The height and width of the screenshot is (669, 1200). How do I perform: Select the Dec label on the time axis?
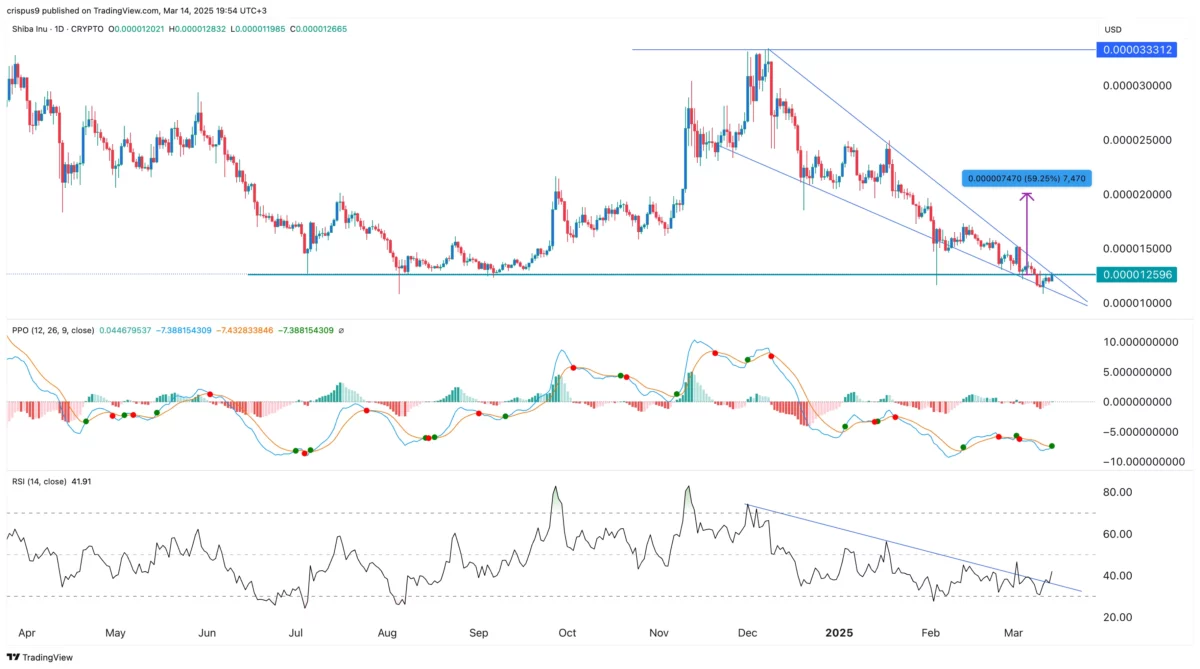tap(748, 633)
